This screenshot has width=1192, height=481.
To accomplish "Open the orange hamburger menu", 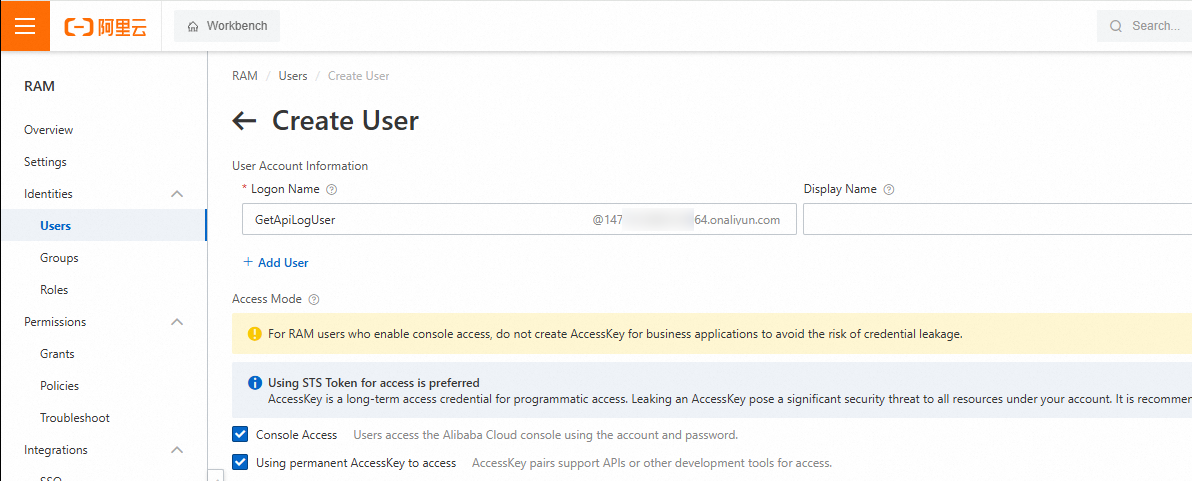I will [x=25, y=26].
